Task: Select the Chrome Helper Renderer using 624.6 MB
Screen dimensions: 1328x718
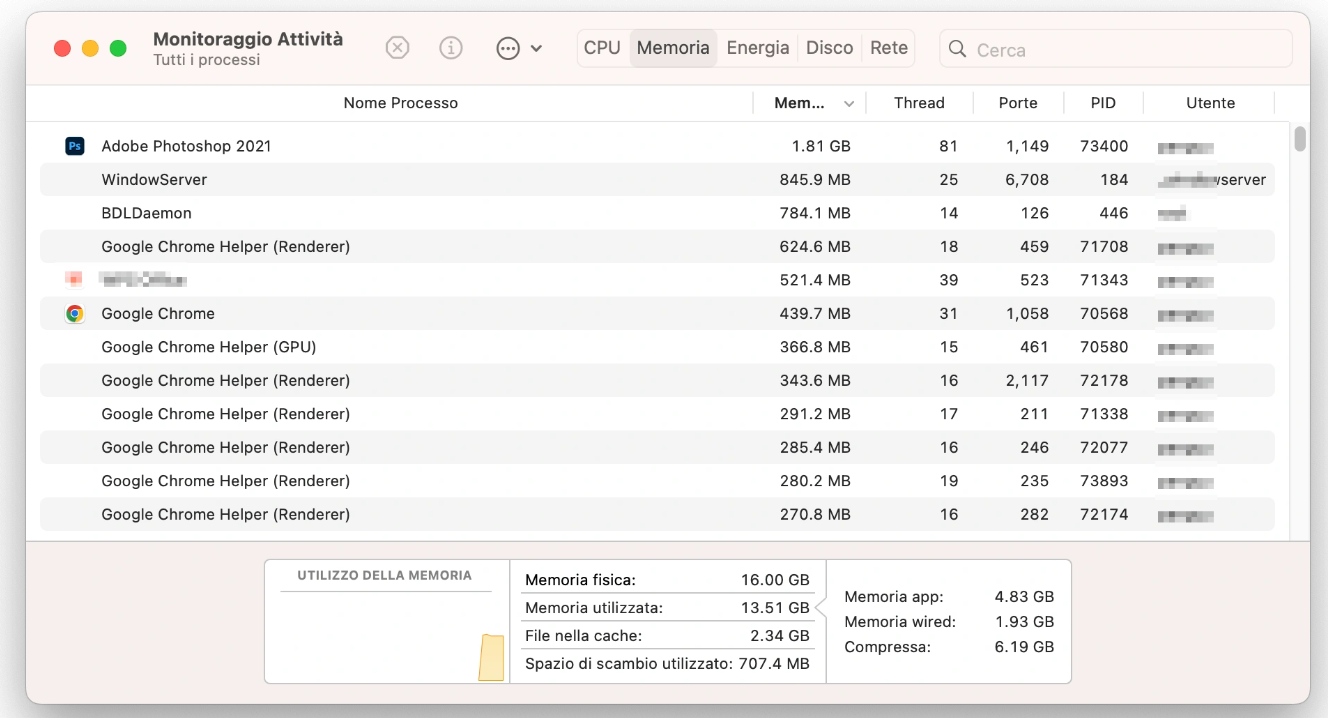Action: pos(657,246)
